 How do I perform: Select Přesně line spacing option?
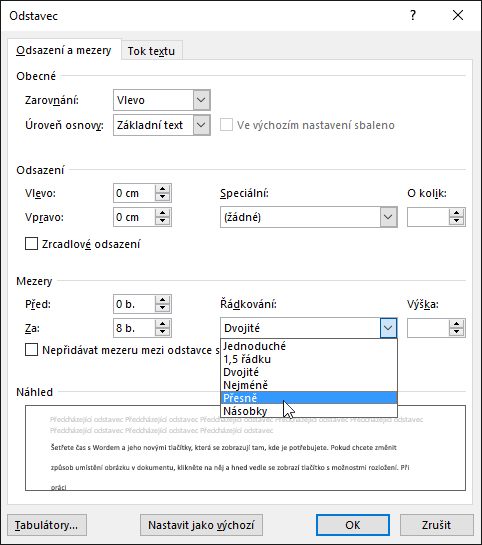(x=309, y=398)
